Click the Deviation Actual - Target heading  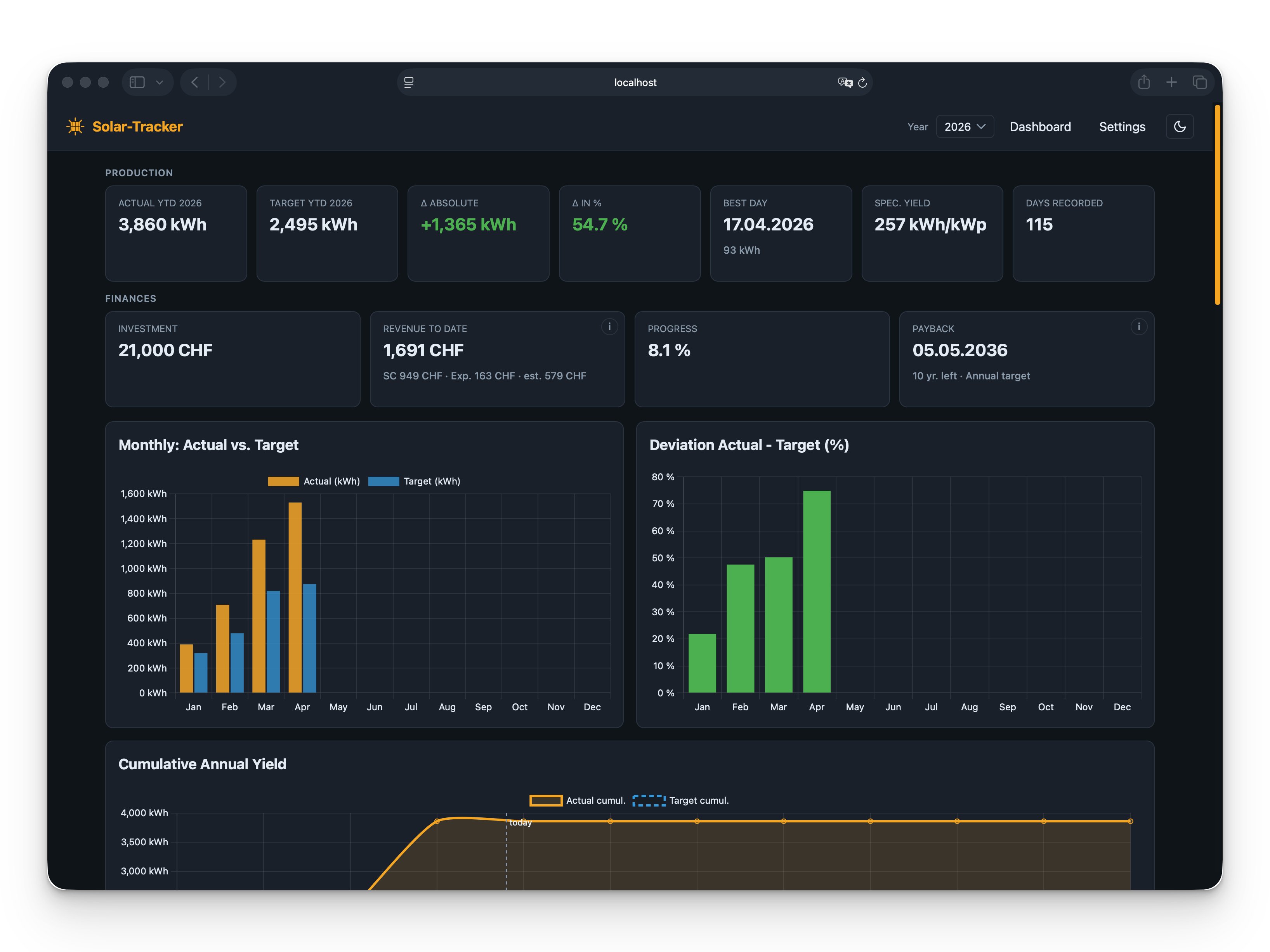[x=749, y=445]
